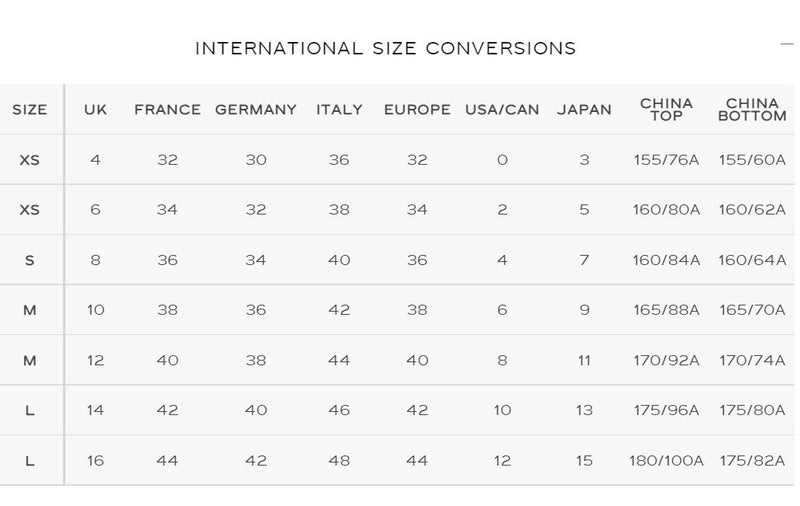Image resolution: width=800 pixels, height=506 pixels.
Task: Select the JAPAN column header
Action: pyautogui.click(x=584, y=110)
